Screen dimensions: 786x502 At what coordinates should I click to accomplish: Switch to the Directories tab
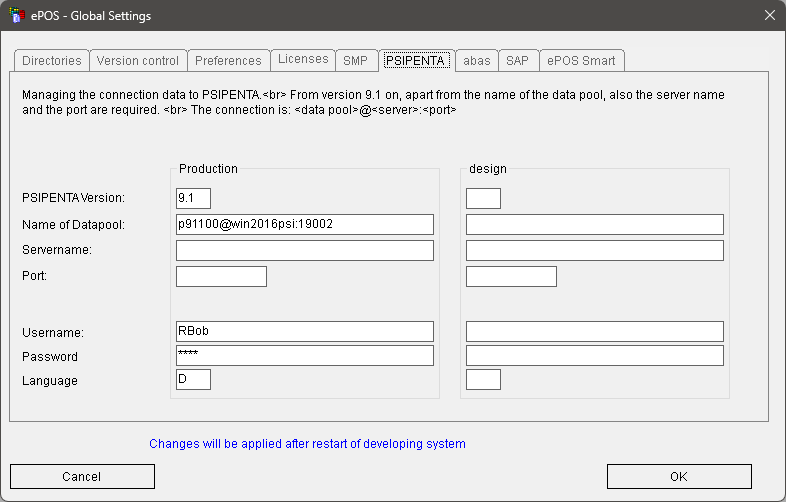[x=51, y=61]
